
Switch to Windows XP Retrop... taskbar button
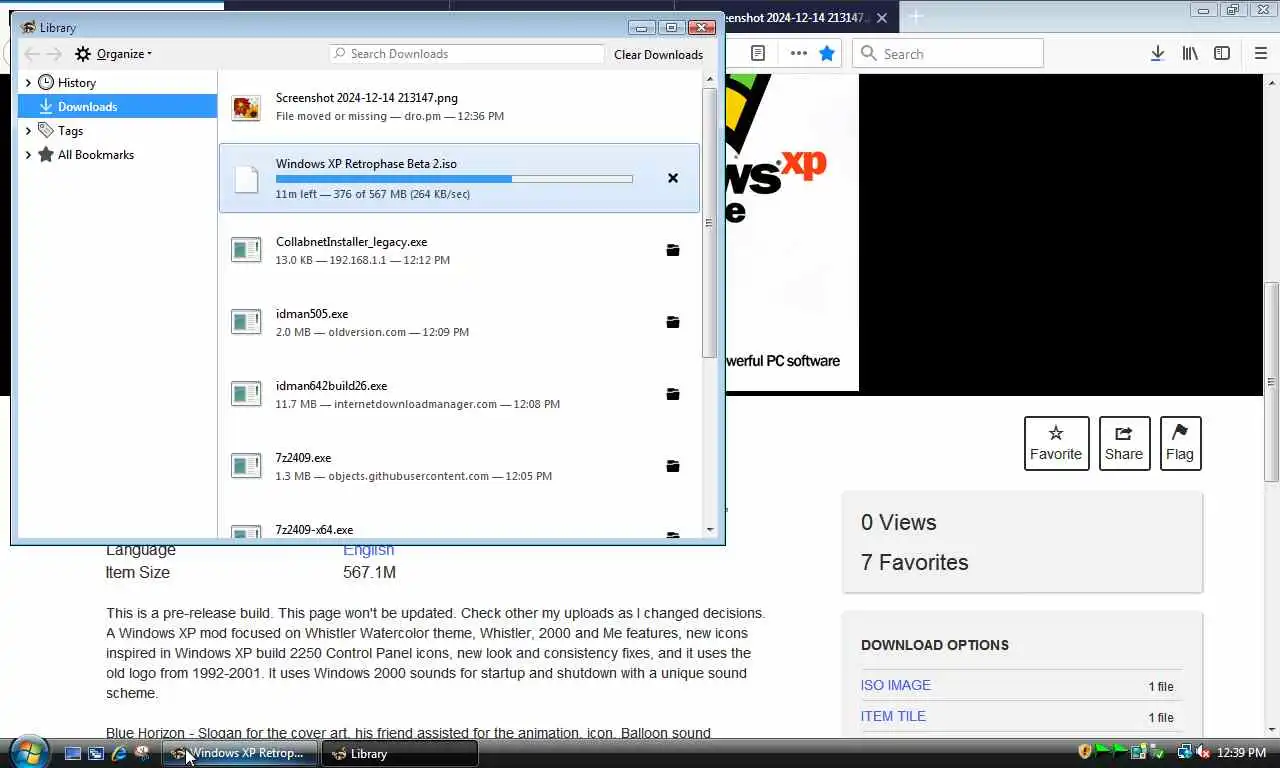click(x=240, y=753)
